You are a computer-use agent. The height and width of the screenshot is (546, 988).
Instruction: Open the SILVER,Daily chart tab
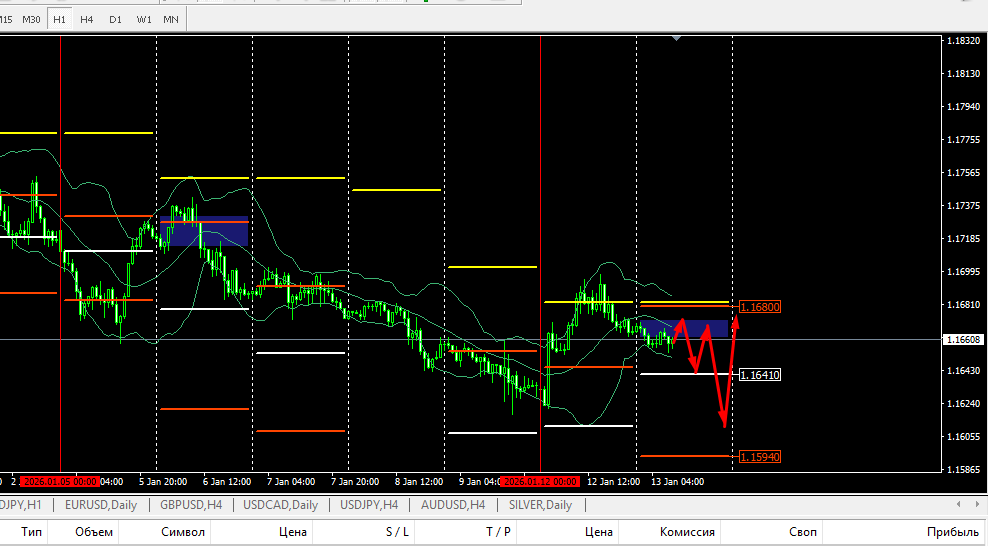tap(541, 505)
